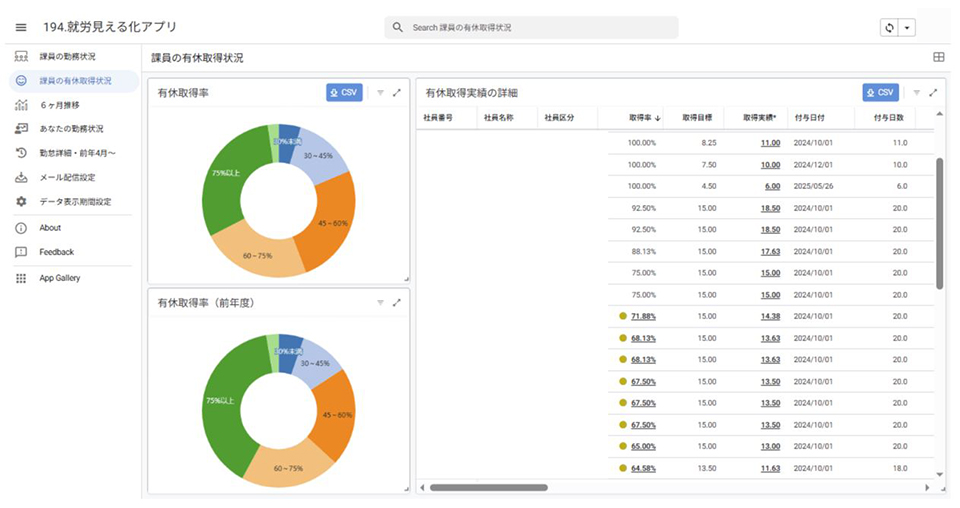
Task: Expand 有休取得実績の詳細 table to fullscreen
Action: [933, 93]
